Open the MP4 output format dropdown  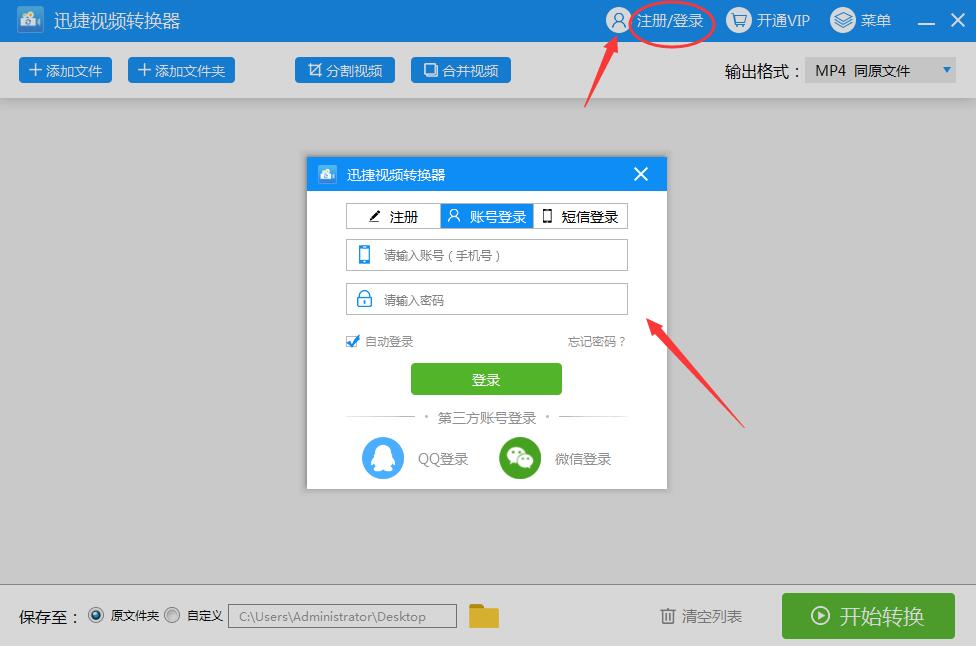click(x=942, y=70)
